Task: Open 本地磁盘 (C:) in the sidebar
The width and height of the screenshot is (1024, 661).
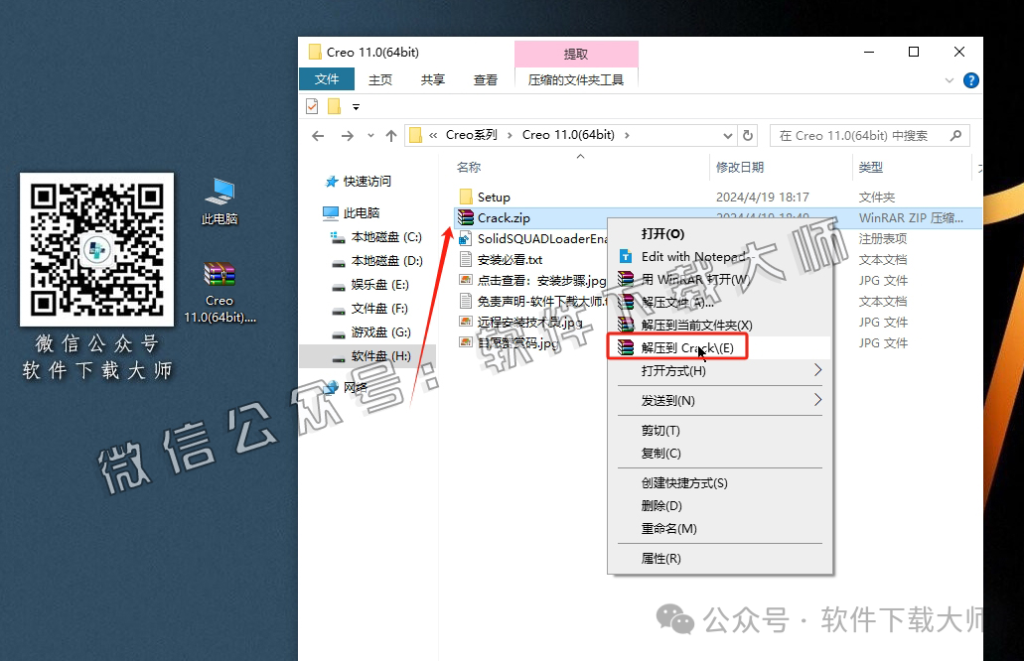Action: pyautogui.click(x=376, y=237)
